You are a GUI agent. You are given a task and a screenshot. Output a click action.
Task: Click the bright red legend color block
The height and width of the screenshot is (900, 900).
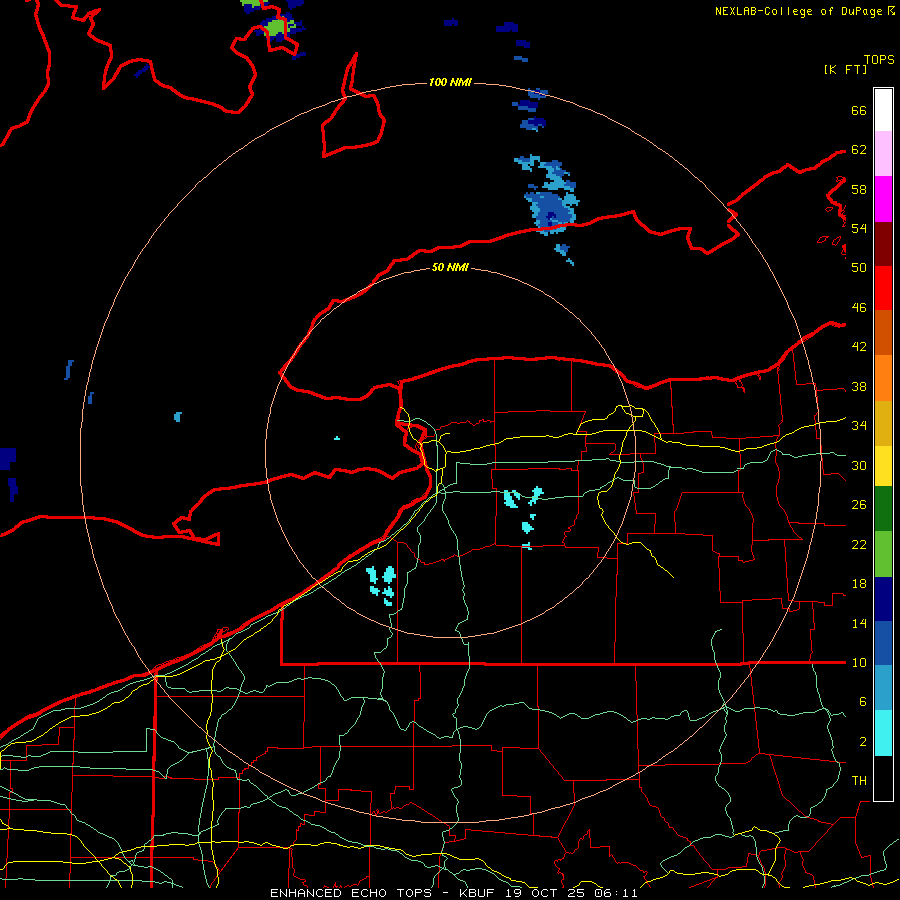883,288
